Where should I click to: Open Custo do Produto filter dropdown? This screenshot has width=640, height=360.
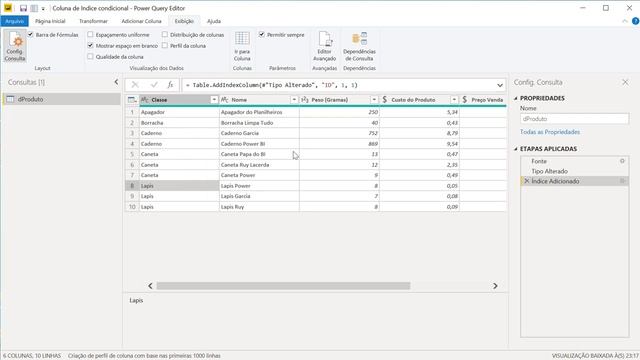tap(454, 100)
